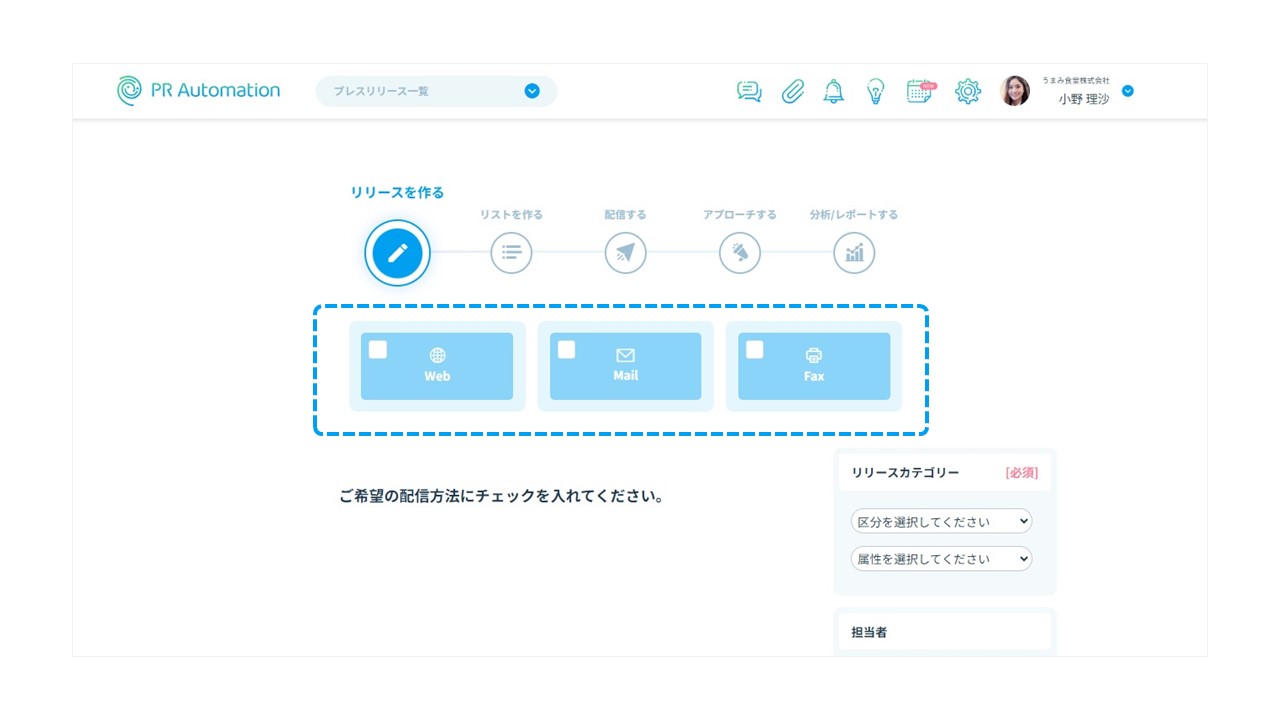Open the calendar icon
This screenshot has width=1280, height=720.
coord(920,91)
